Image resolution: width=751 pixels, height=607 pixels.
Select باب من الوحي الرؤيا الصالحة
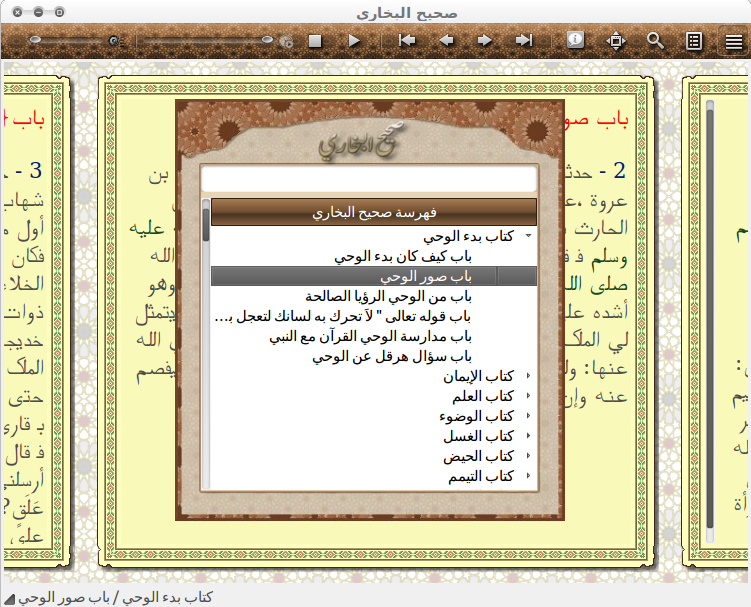pyautogui.click(x=388, y=297)
